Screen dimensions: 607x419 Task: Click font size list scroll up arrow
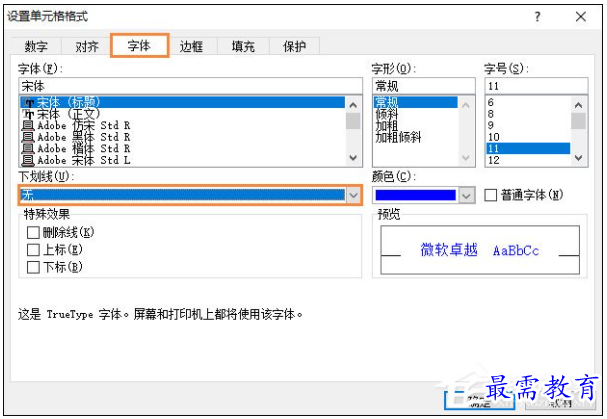pyautogui.click(x=578, y=105)
